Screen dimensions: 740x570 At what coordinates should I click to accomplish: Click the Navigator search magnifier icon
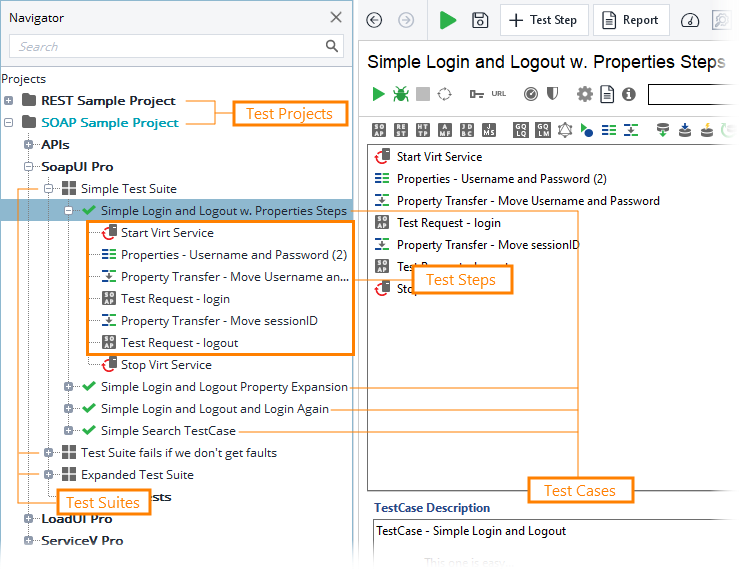point(332,46)
